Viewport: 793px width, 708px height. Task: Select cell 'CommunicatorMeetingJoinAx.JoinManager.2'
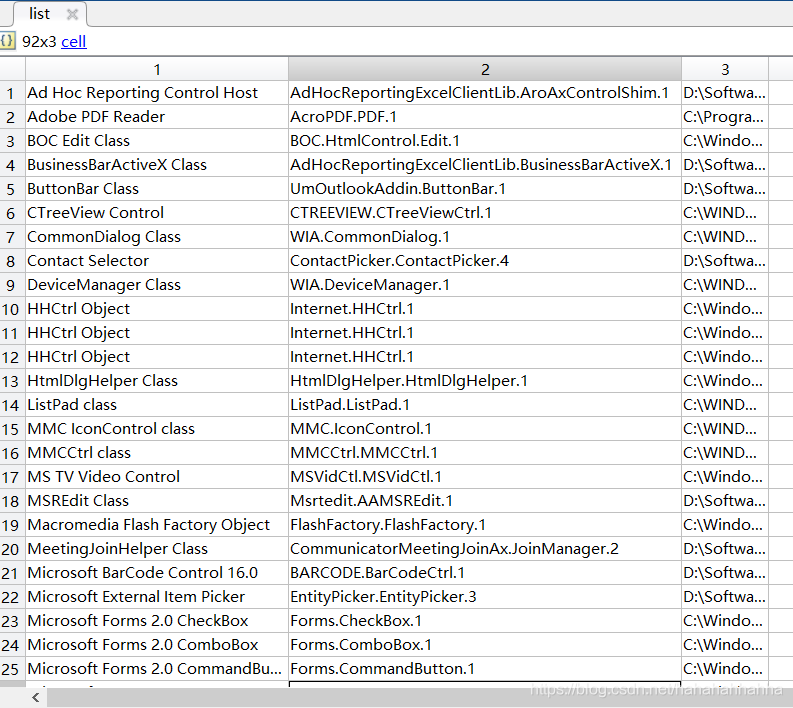485,549
